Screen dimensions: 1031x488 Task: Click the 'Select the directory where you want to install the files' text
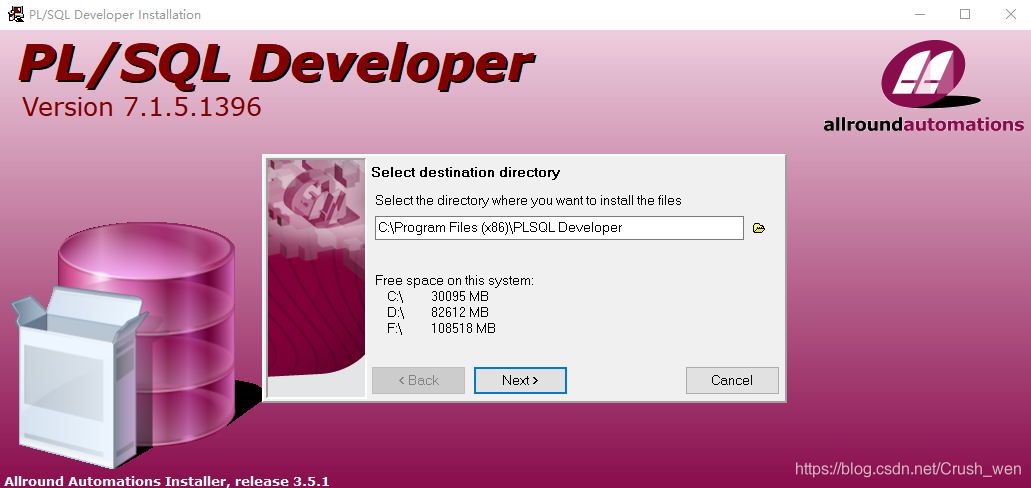click(x=528, y=201)
